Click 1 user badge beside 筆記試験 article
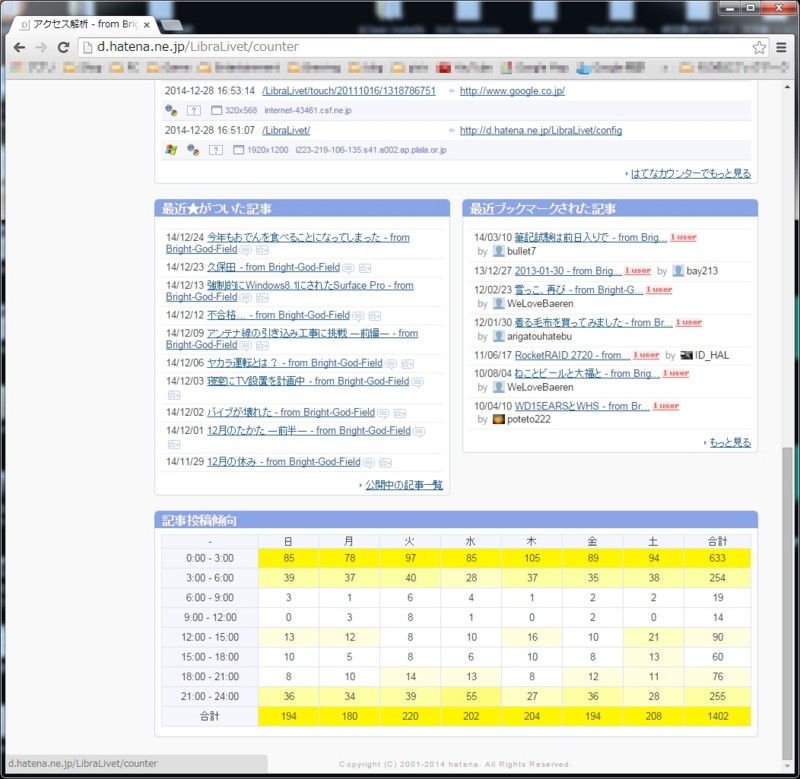 (684, 237)
